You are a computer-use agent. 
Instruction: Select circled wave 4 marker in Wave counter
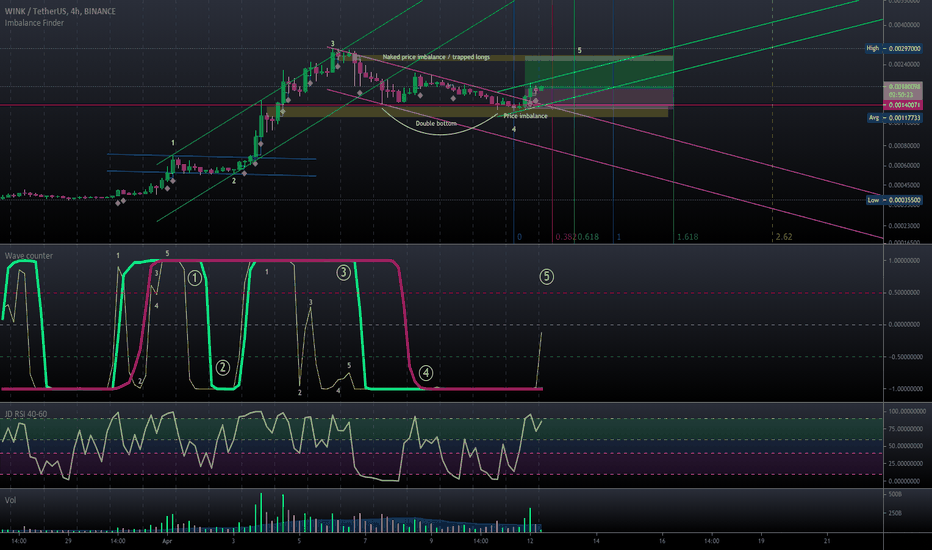click(x=426, y=373)
